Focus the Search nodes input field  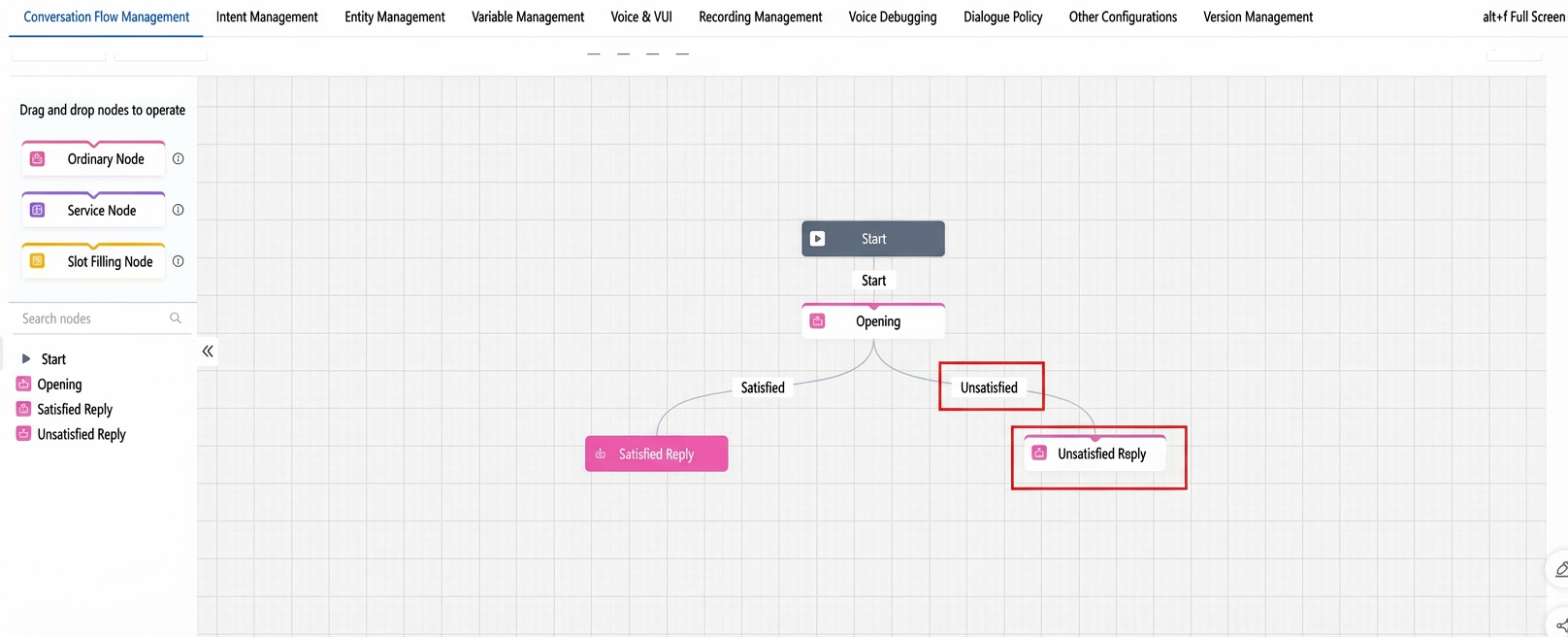tap(94, 318)
